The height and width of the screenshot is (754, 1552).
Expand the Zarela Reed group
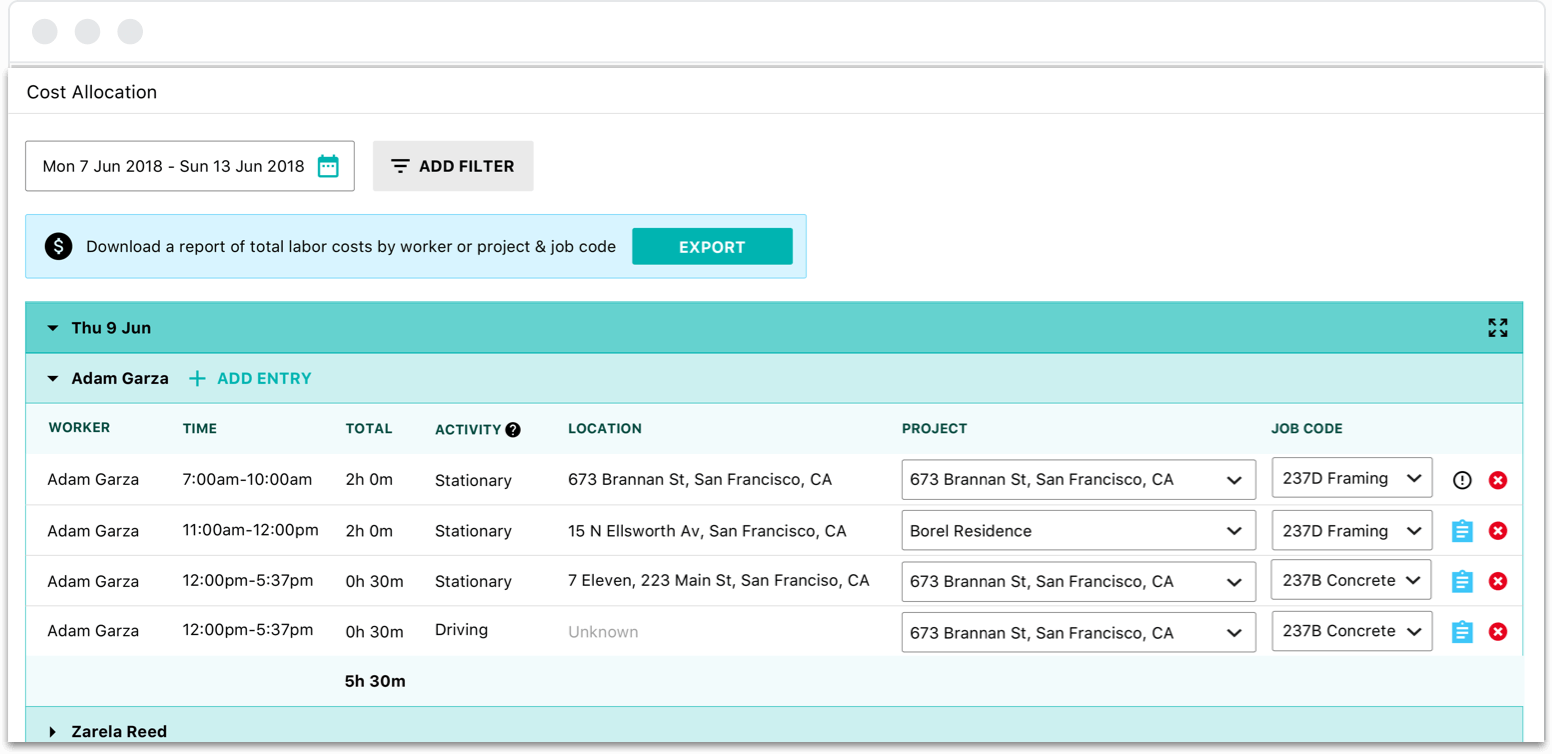(x=53, y=732)
